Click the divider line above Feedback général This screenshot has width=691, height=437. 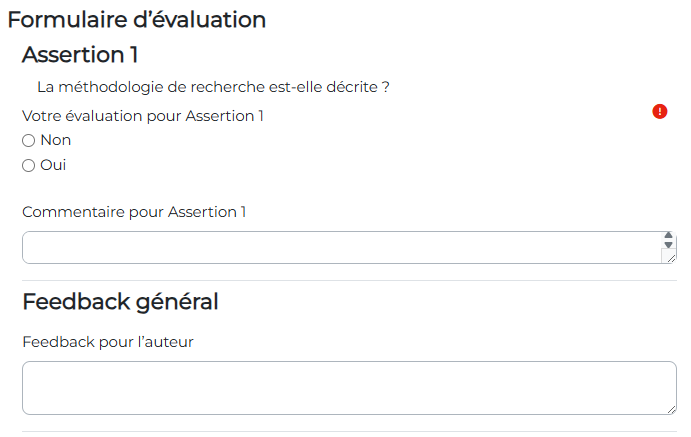(x=348, y=281)
